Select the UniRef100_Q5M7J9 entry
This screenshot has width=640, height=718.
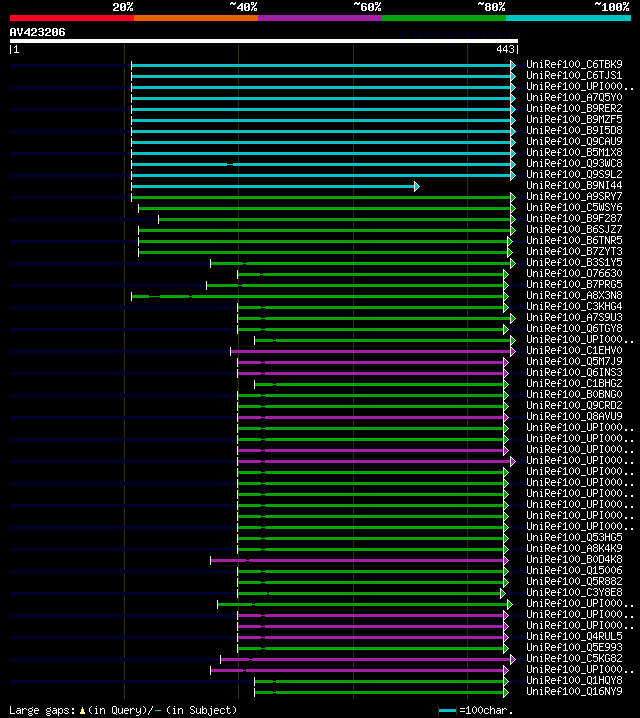pos(574,361)
